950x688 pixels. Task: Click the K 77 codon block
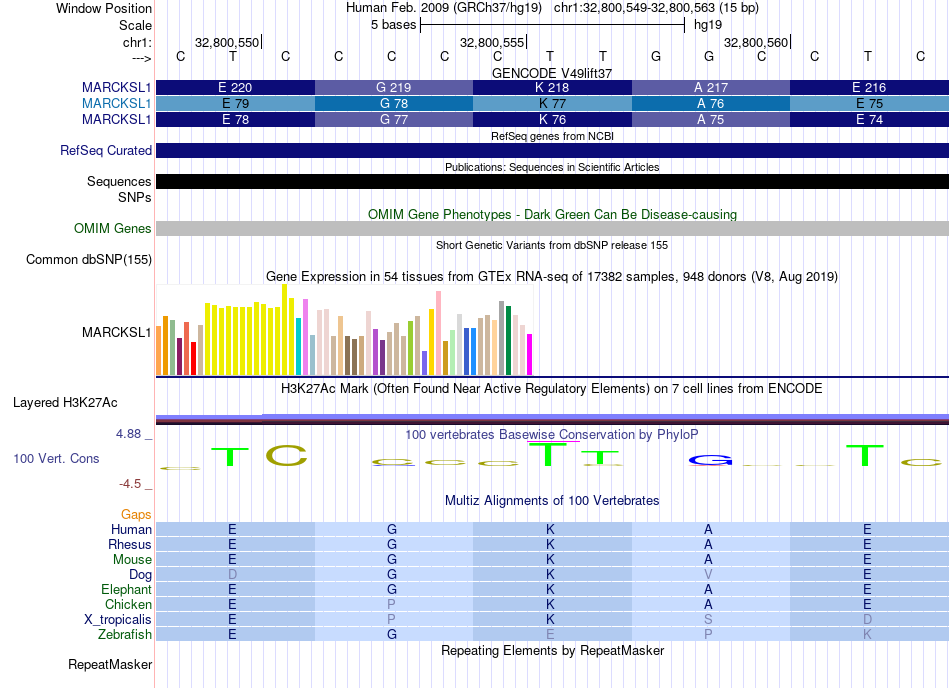(x=553, y=104)
